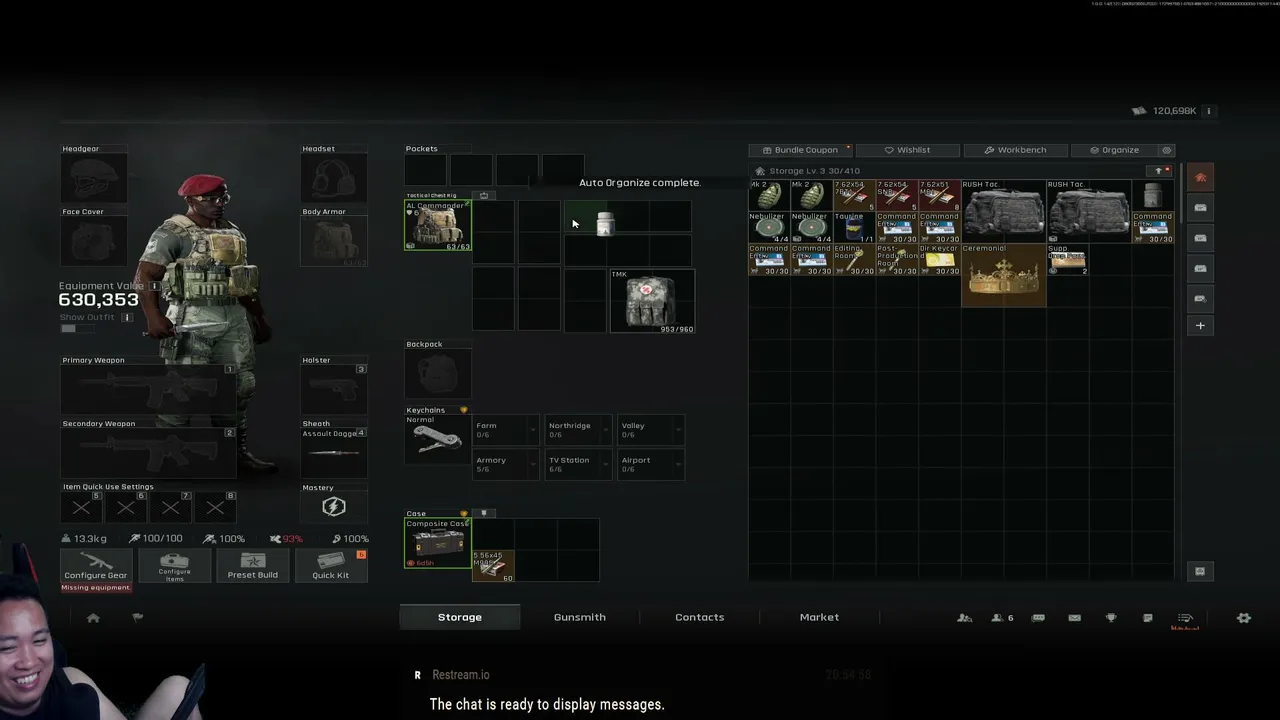Screen dimensions: 1280x720
Task: Select the Editing Room key in storage
Action: 854,259
